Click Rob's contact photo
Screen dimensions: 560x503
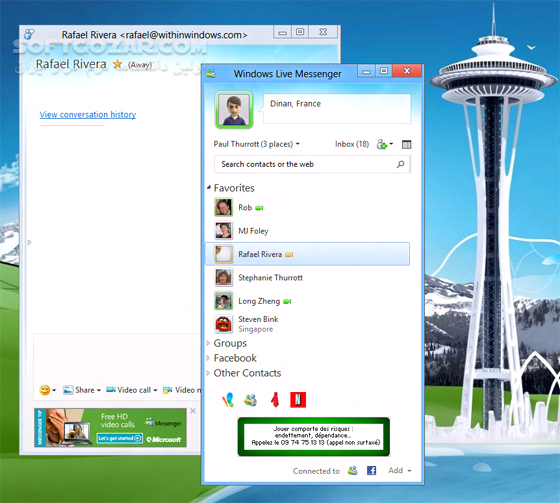[x=224, y=208]
